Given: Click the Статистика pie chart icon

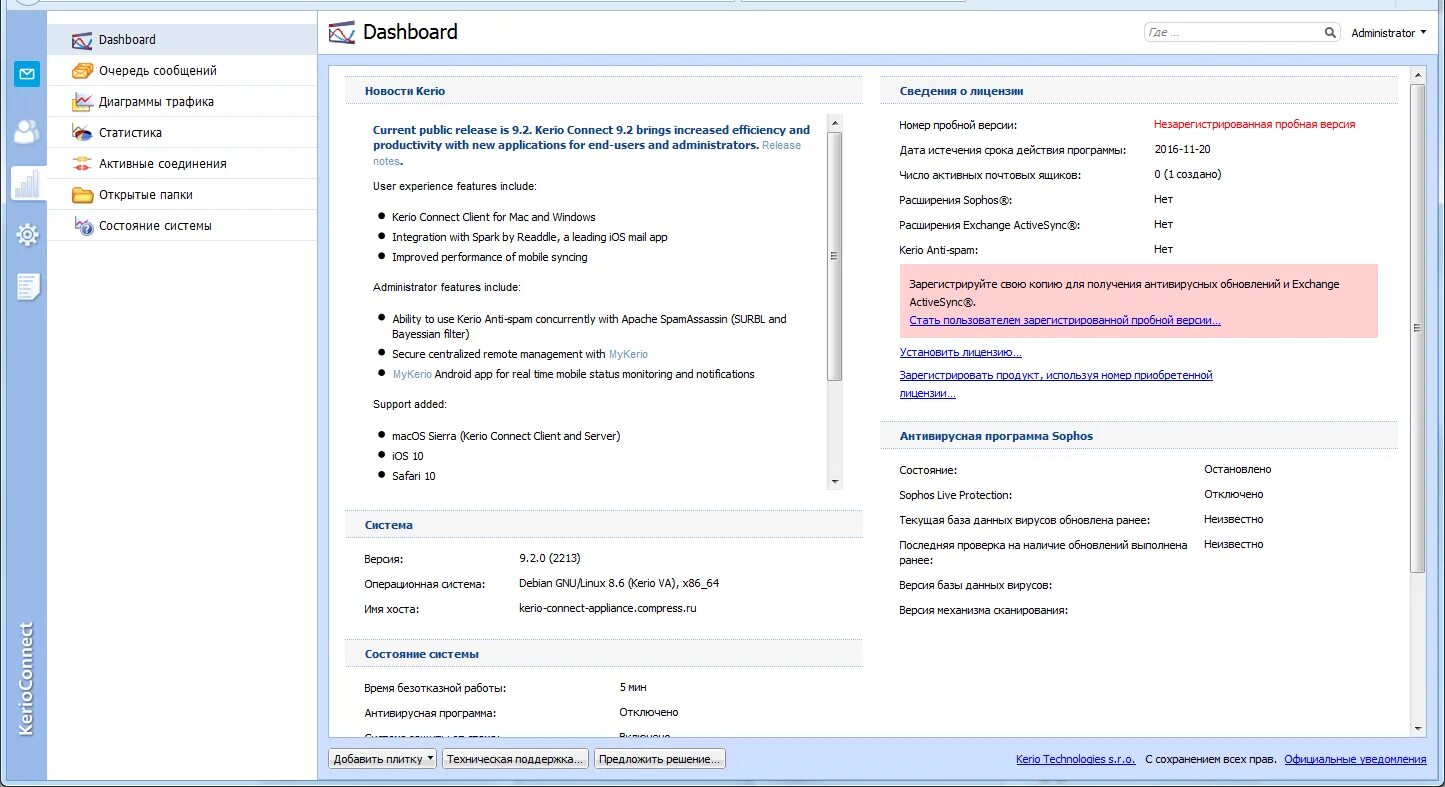Looking at the screenshot, I should click(x=82, y=133).
